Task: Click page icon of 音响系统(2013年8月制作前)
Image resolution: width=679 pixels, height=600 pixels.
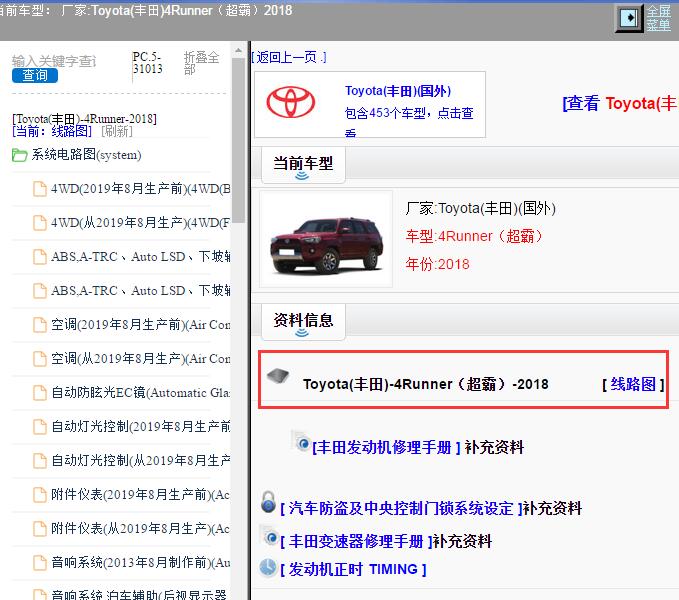Action: (40, 562)
